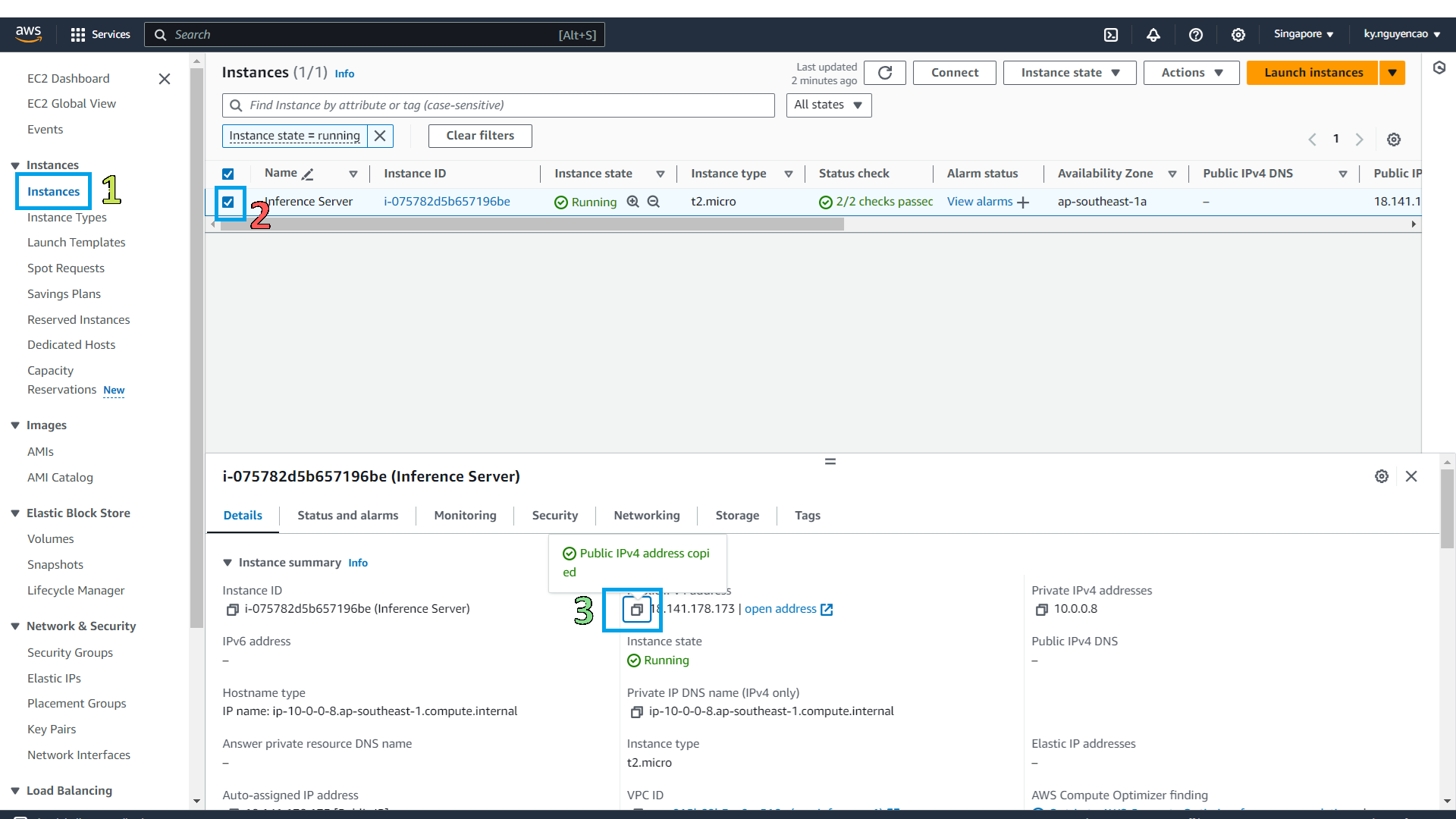1456x819 pixels.
Task: Open the AWS home logo
Action: (28, 34)
